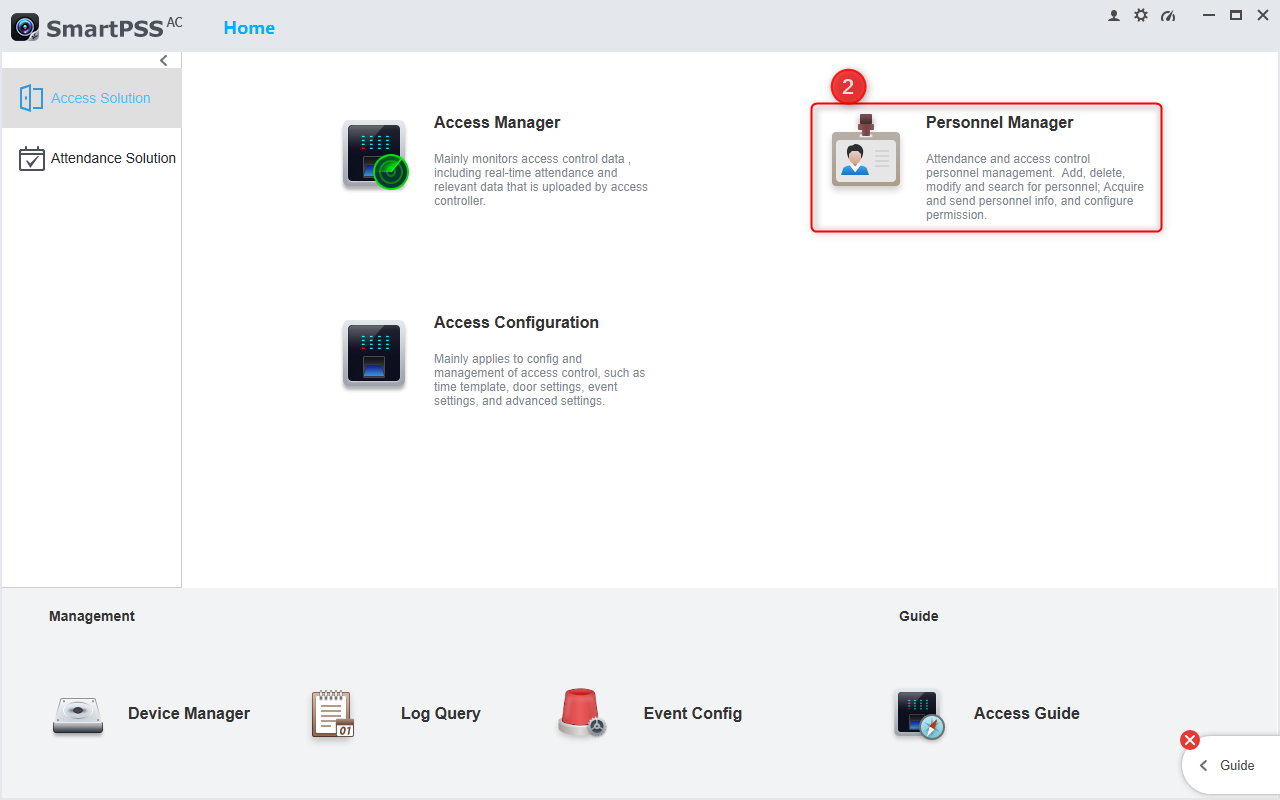Minimize the SmartPSS window

1211,16
